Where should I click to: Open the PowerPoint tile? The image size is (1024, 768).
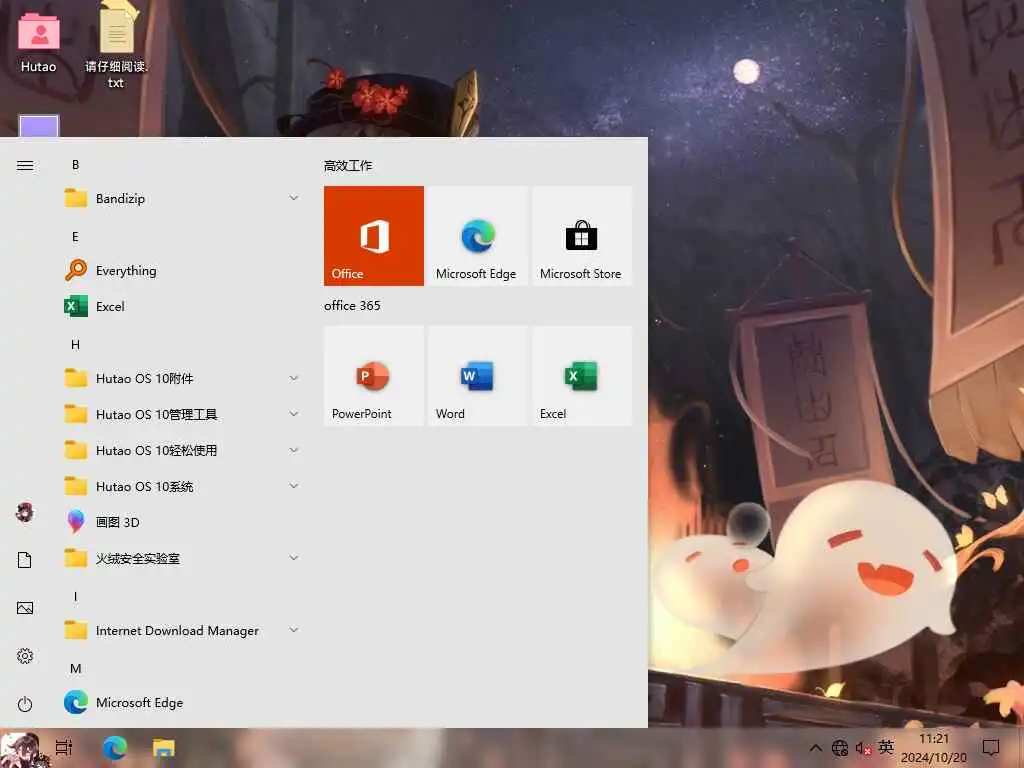tap(374, 376)
